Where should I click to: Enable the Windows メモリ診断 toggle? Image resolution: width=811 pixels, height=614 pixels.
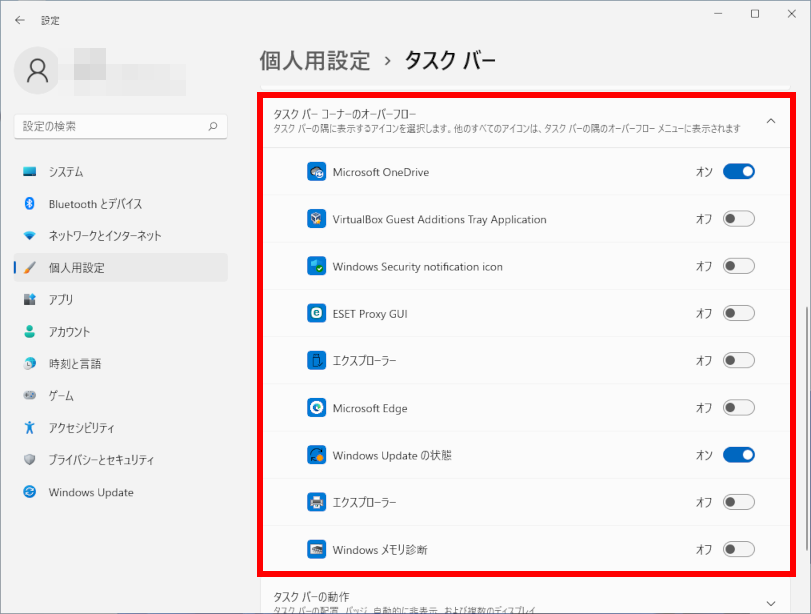[x=739, y=549]
